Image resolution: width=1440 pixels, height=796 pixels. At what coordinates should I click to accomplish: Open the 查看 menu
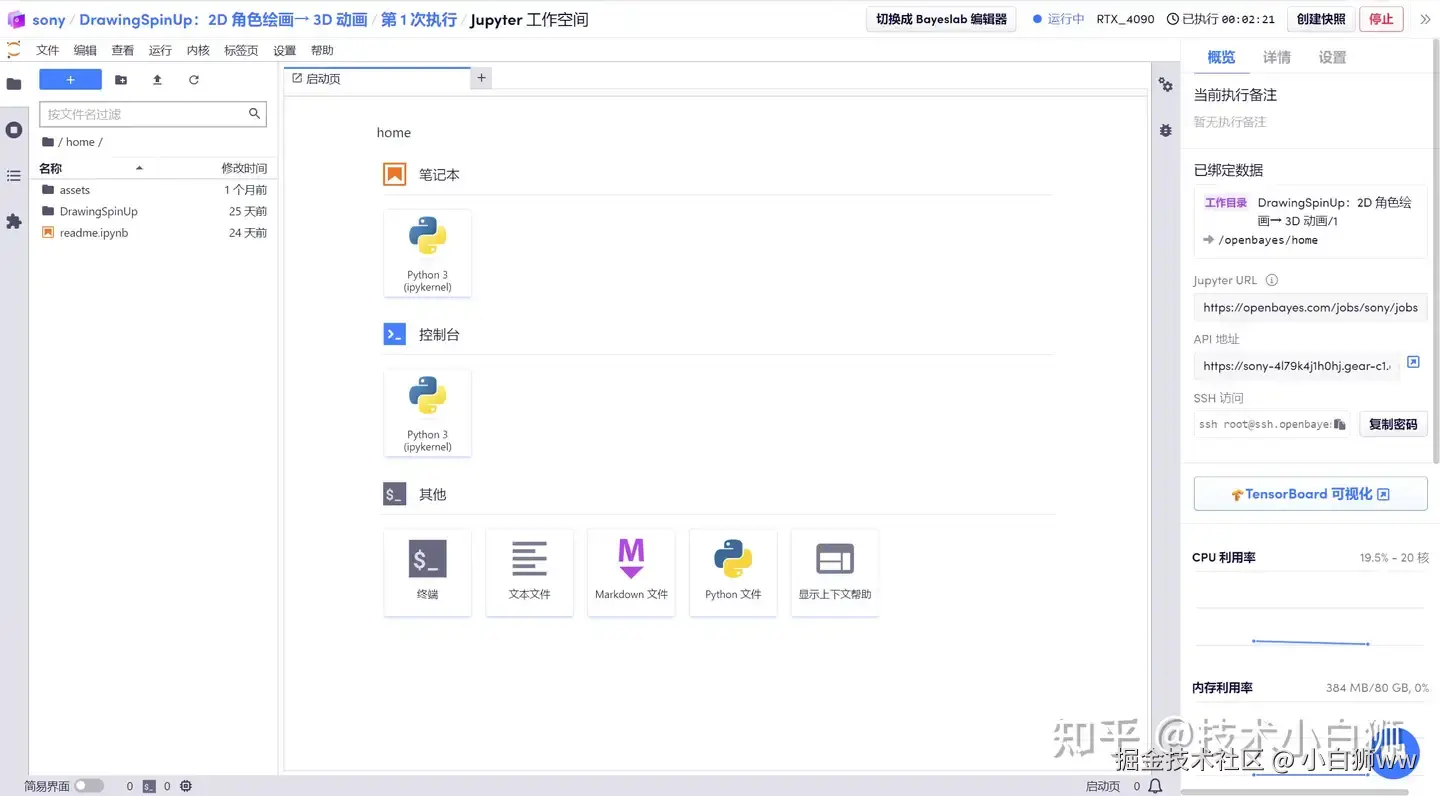pos(123,50)
